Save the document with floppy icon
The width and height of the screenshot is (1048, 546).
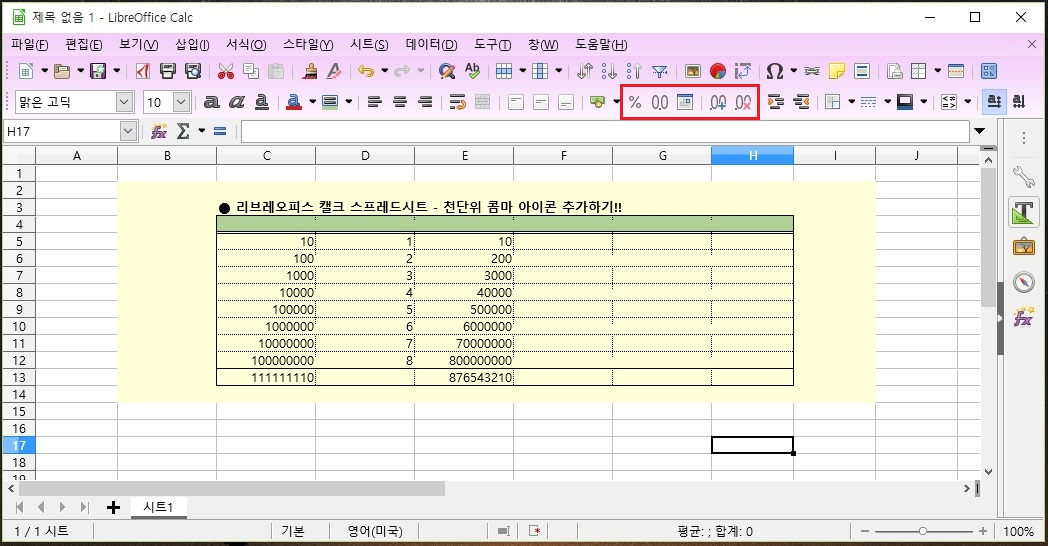98,71
